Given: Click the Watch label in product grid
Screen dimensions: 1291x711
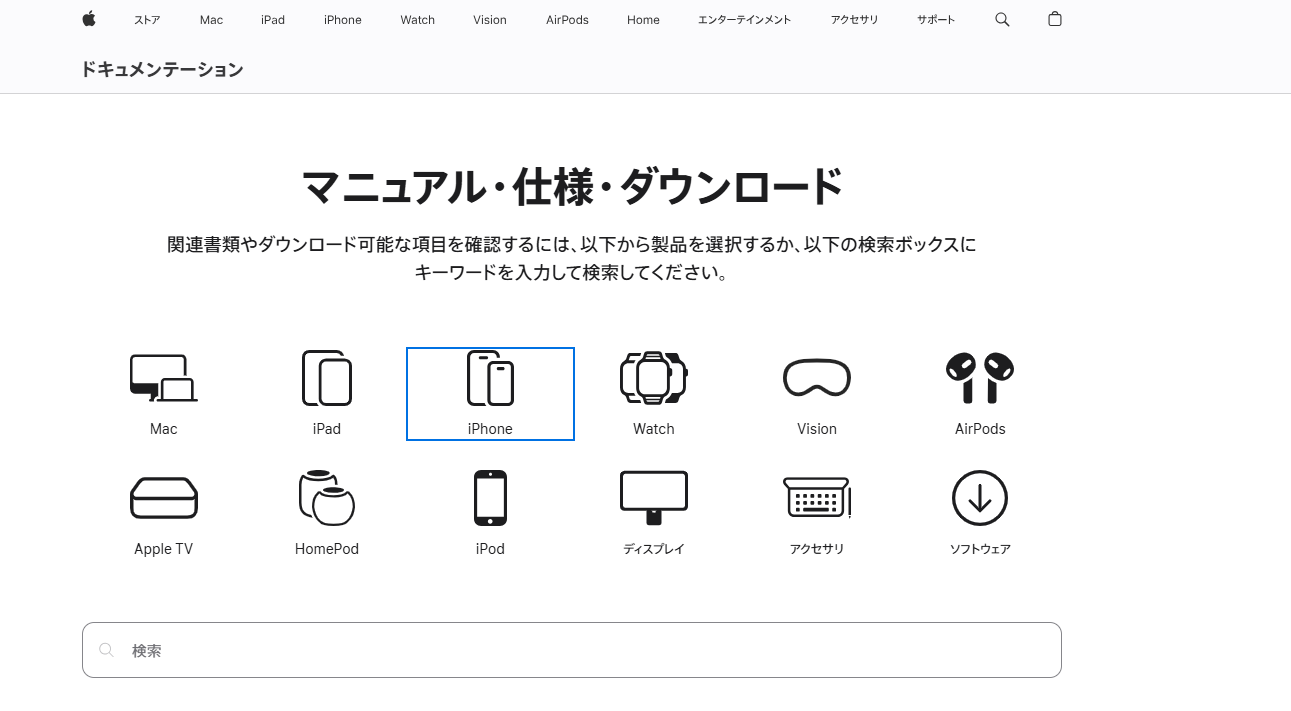Looking at the screenshot, I should [x=654, y=429].
